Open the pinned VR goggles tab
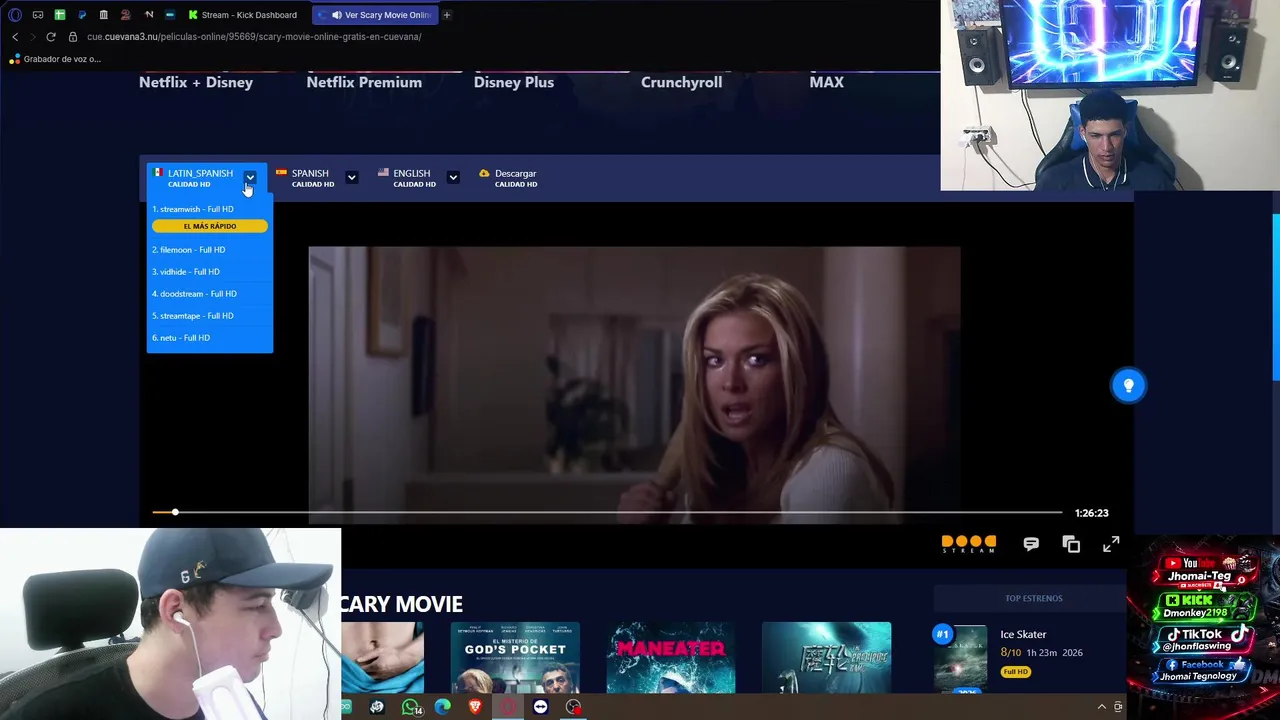1280x720 pixels. point(38,15)
